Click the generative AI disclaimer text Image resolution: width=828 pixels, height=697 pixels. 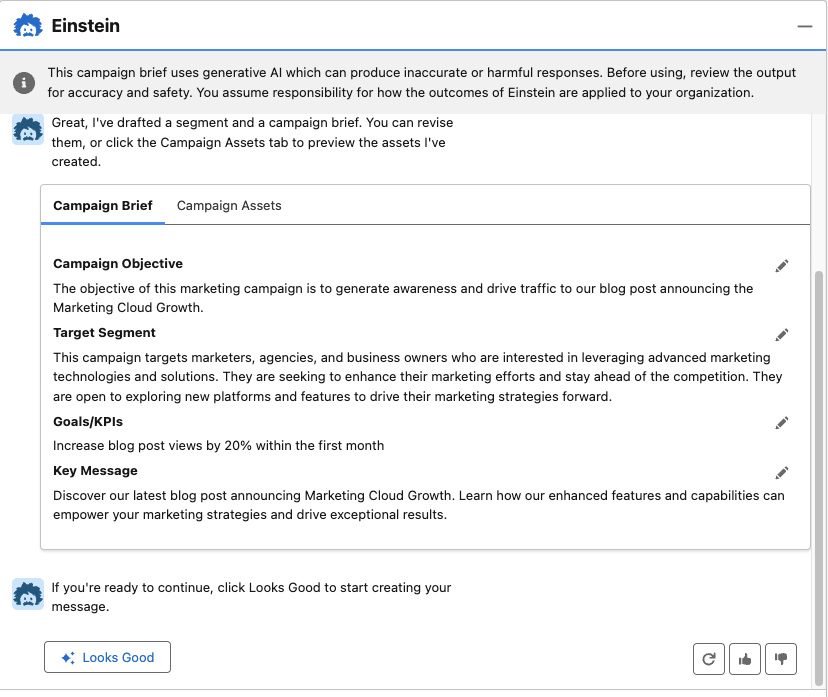(x=421, y=82)
